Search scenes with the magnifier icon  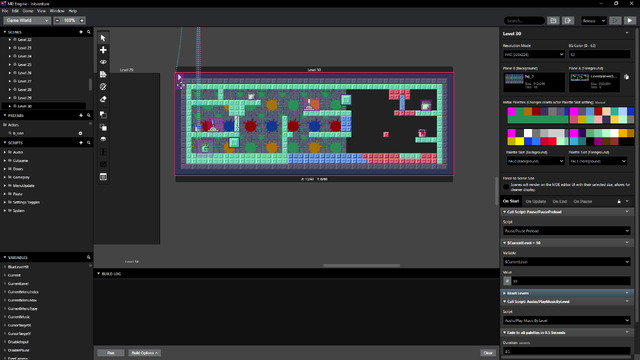(x=89, y=32)
